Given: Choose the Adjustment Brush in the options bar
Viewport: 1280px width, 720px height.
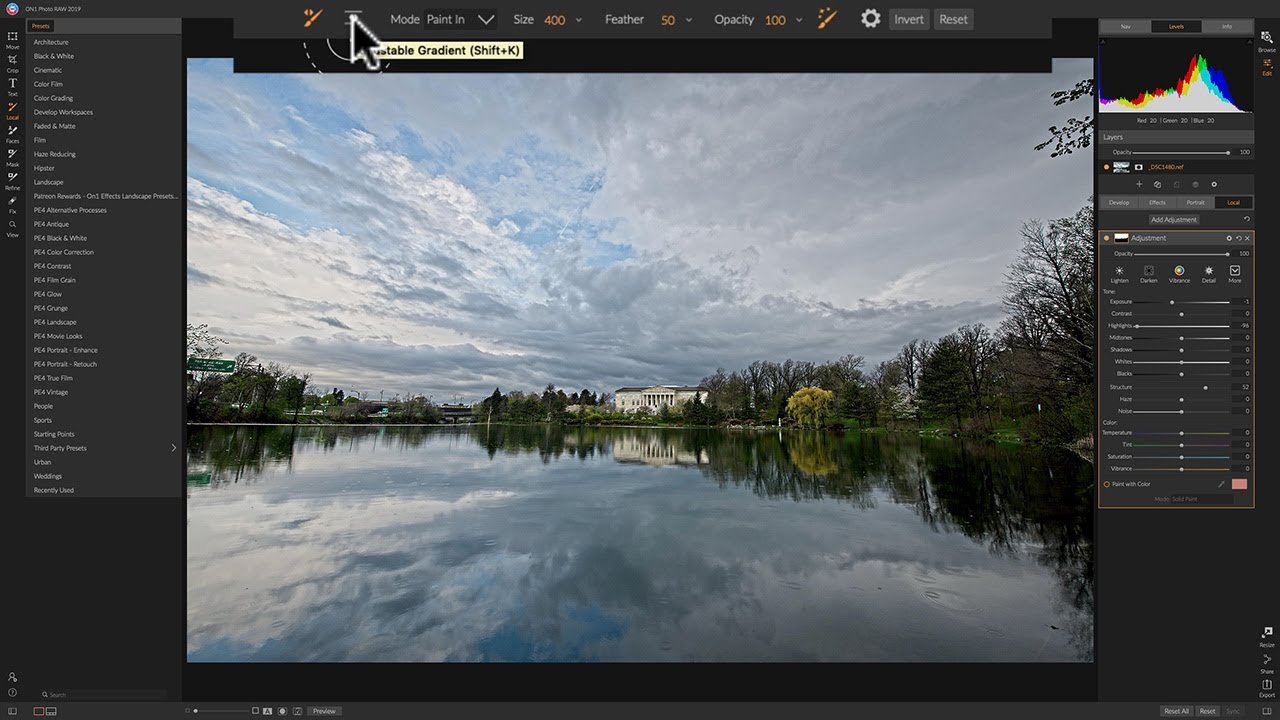Looking at the screenshot, I should pyautogui.click(x=313, y=18).
